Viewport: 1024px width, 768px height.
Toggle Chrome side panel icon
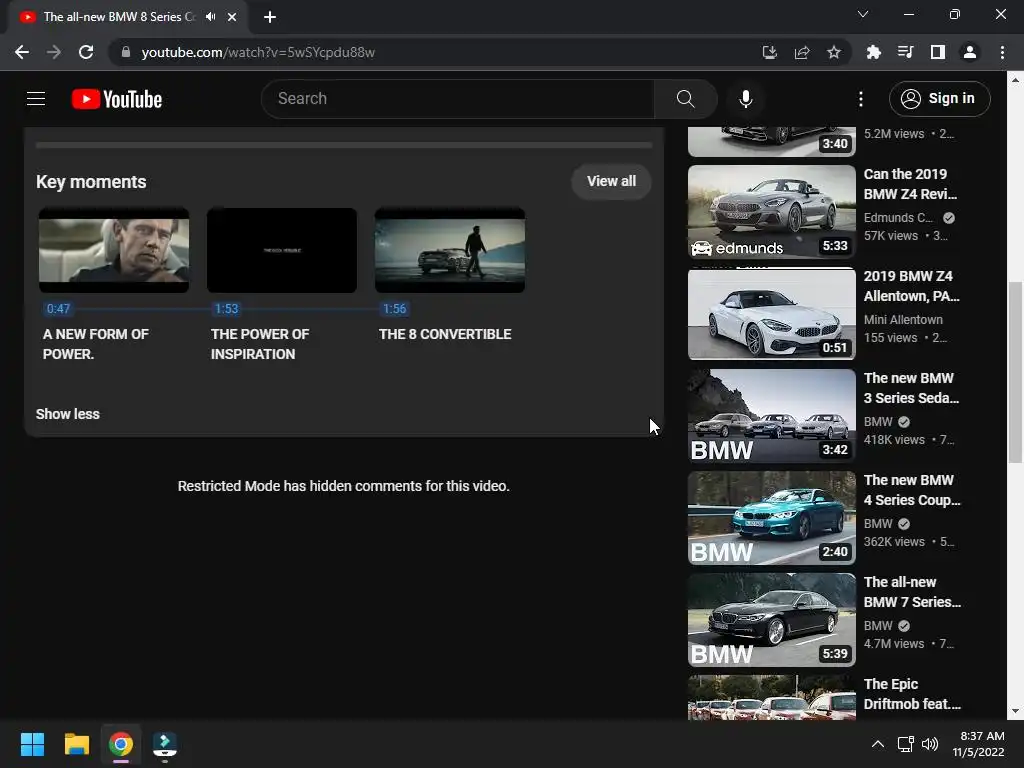(x=938, y=52)
